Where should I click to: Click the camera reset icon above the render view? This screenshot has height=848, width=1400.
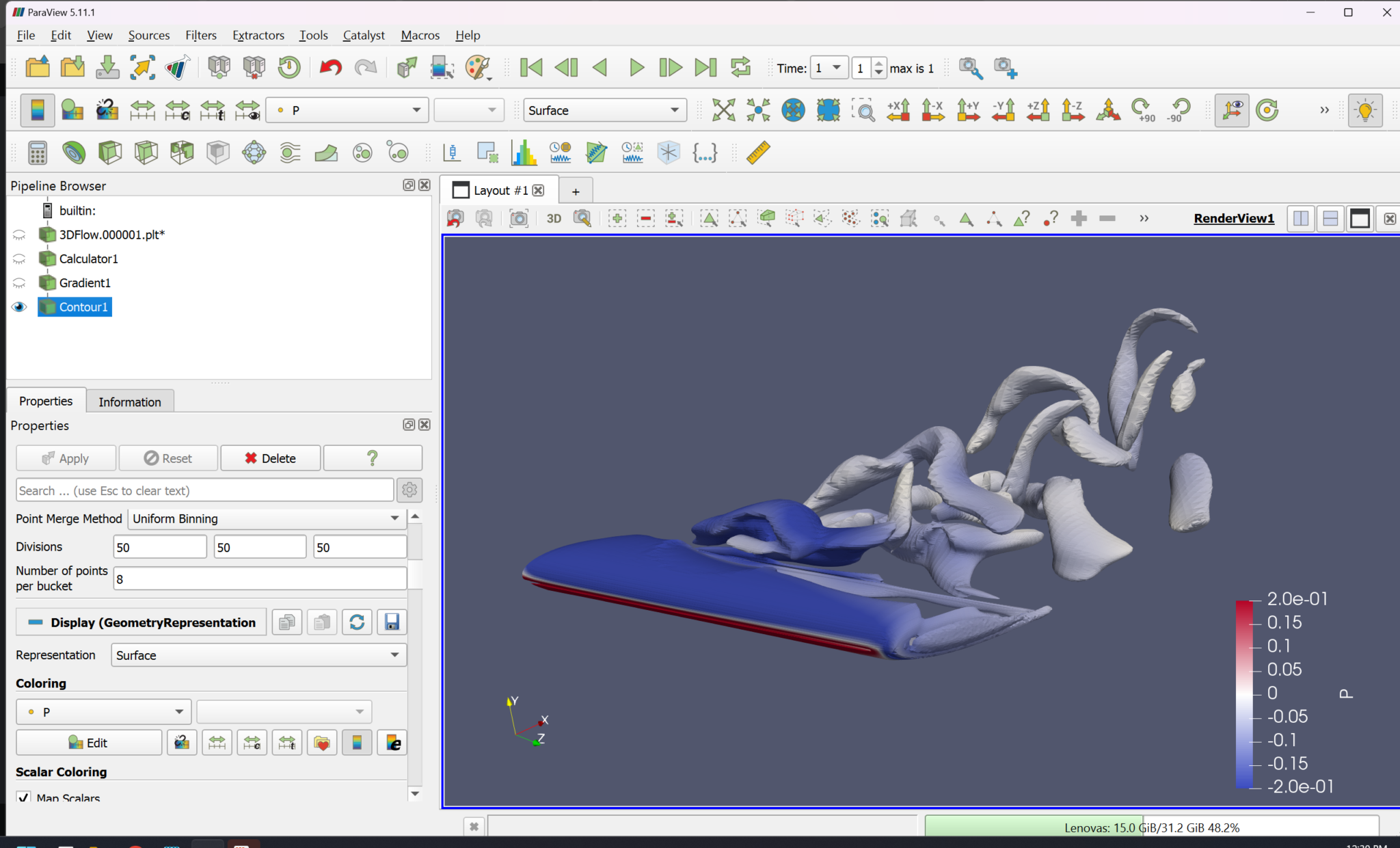455,218
